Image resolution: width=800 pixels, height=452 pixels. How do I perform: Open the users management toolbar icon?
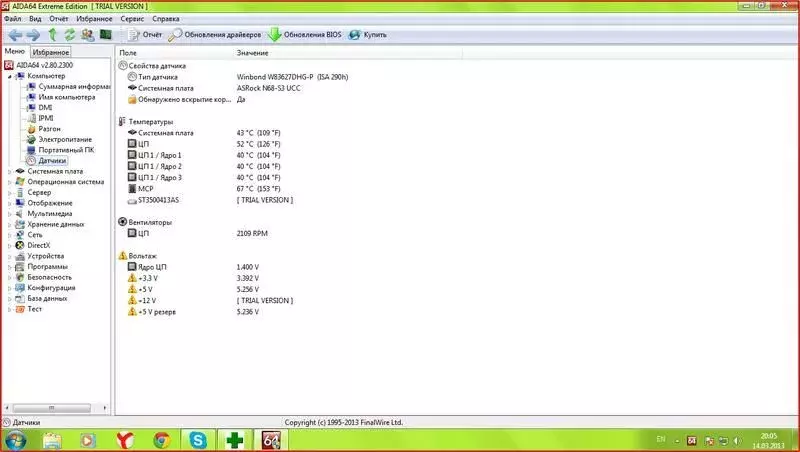(88, 35)
